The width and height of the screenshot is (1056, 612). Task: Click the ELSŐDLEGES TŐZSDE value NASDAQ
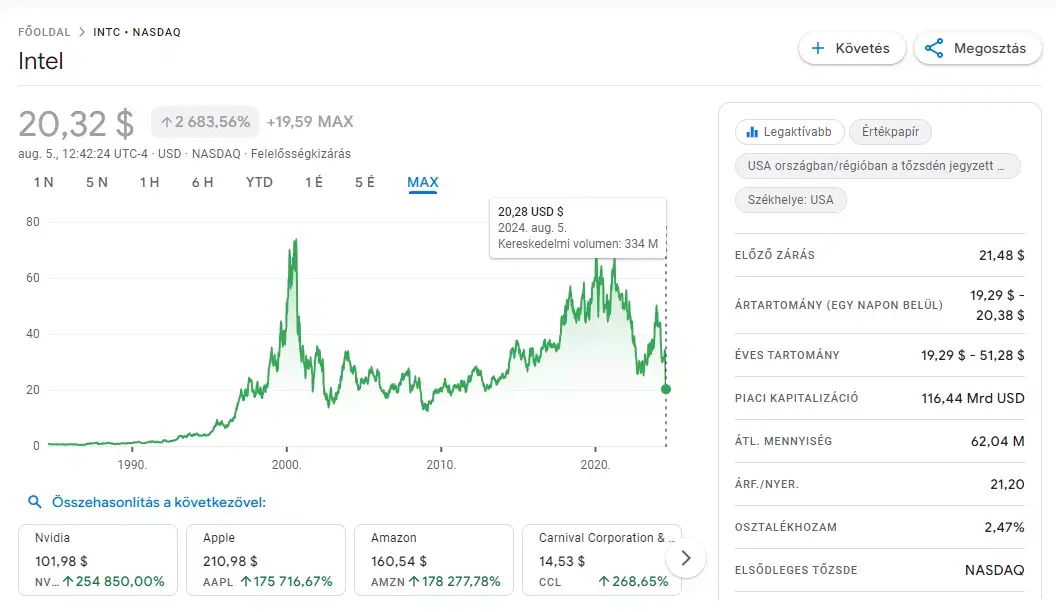tap(995, 570)
